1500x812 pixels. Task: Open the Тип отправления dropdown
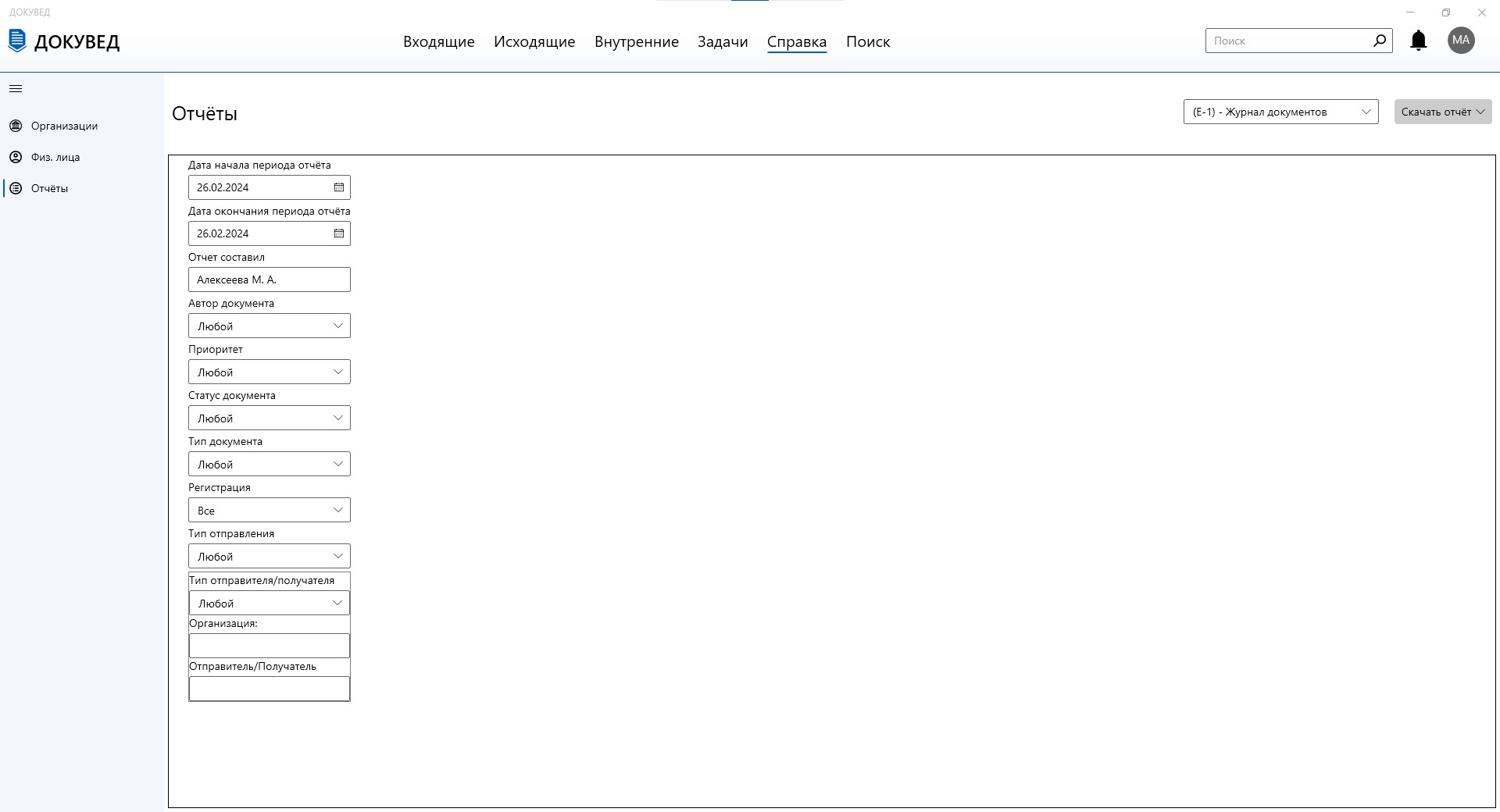click(270, 556)
